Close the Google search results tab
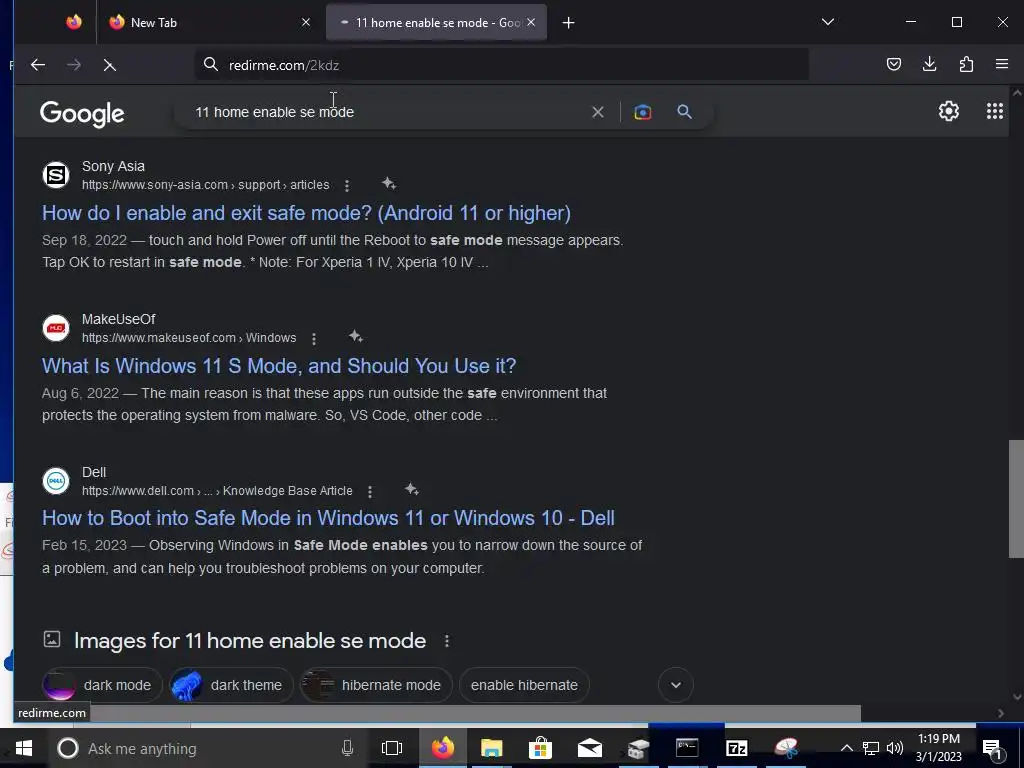1024x768 pixels. coord(531,22)
